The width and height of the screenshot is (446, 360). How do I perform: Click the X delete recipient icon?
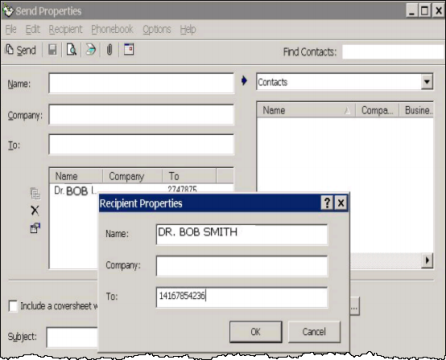tap(35, 210)
